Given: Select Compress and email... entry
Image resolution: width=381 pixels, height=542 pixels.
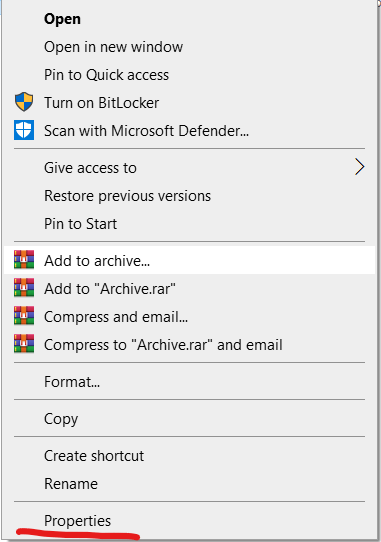Looking at the screenshot, I should [x=189, y=317].
